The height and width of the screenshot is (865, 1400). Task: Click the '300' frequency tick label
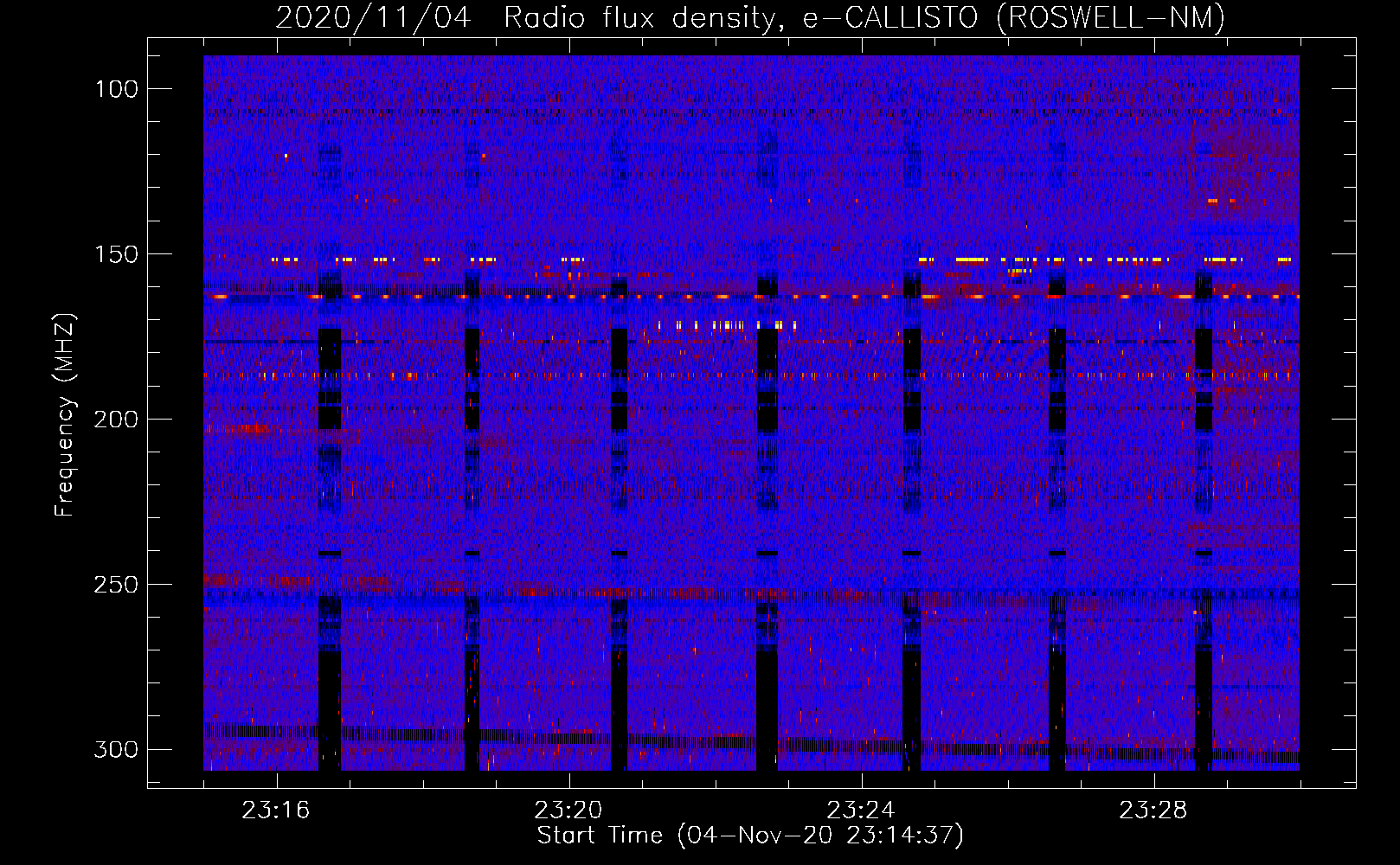point(117,749)
